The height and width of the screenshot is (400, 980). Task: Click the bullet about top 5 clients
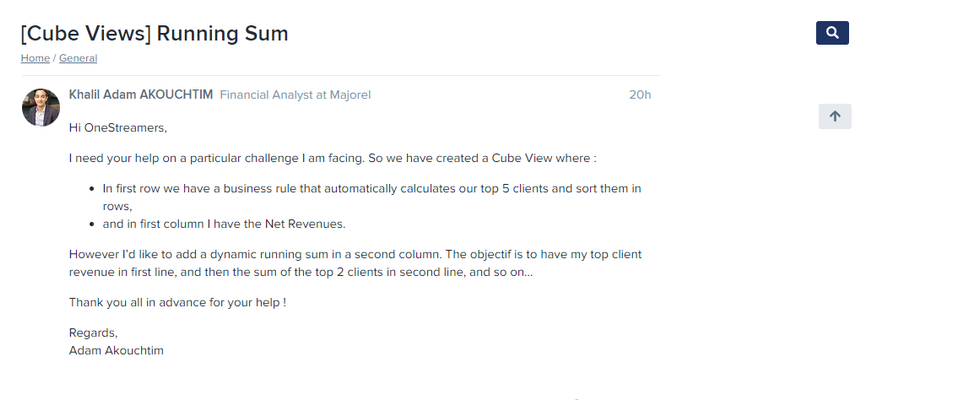[x=372, y=197]
